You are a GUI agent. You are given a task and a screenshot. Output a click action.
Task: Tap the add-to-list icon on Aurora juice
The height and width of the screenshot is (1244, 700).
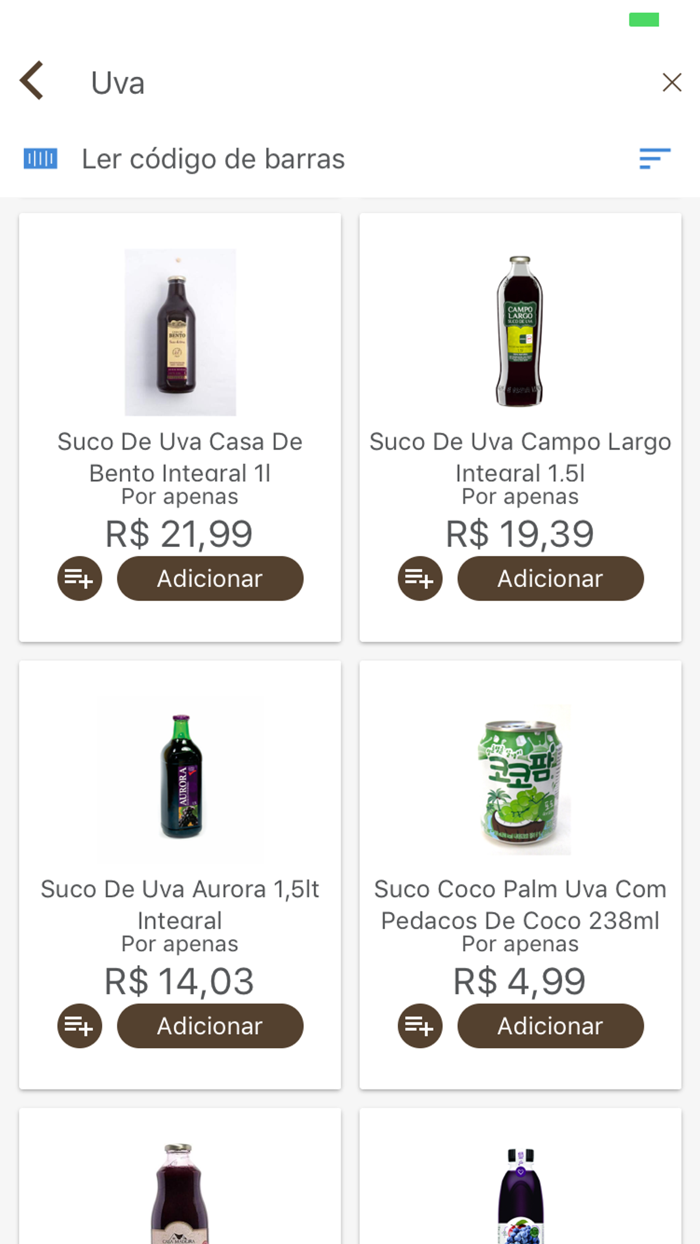(x=79, y=1026)
